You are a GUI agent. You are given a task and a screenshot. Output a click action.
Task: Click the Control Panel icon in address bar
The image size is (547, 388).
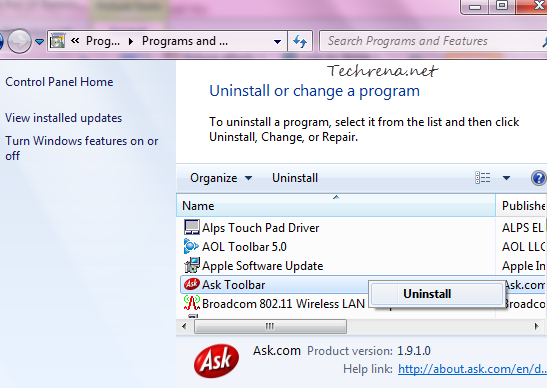(x=58, y=41)
